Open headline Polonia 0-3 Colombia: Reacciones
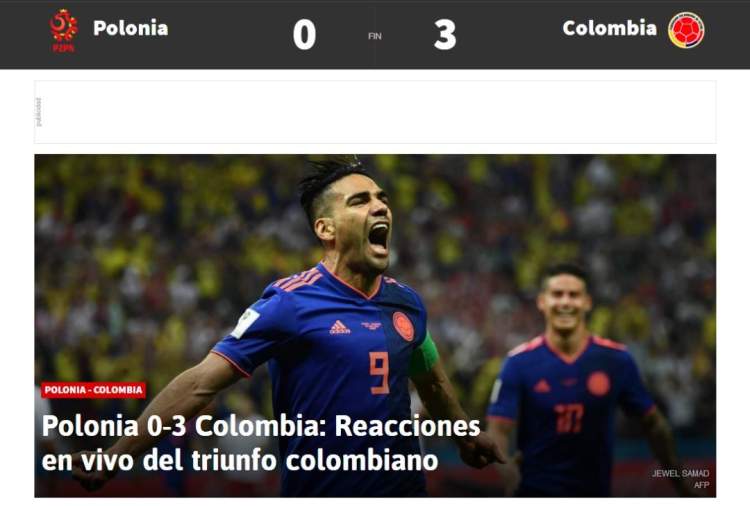This screenshot has width=750, height=506. 261,426
